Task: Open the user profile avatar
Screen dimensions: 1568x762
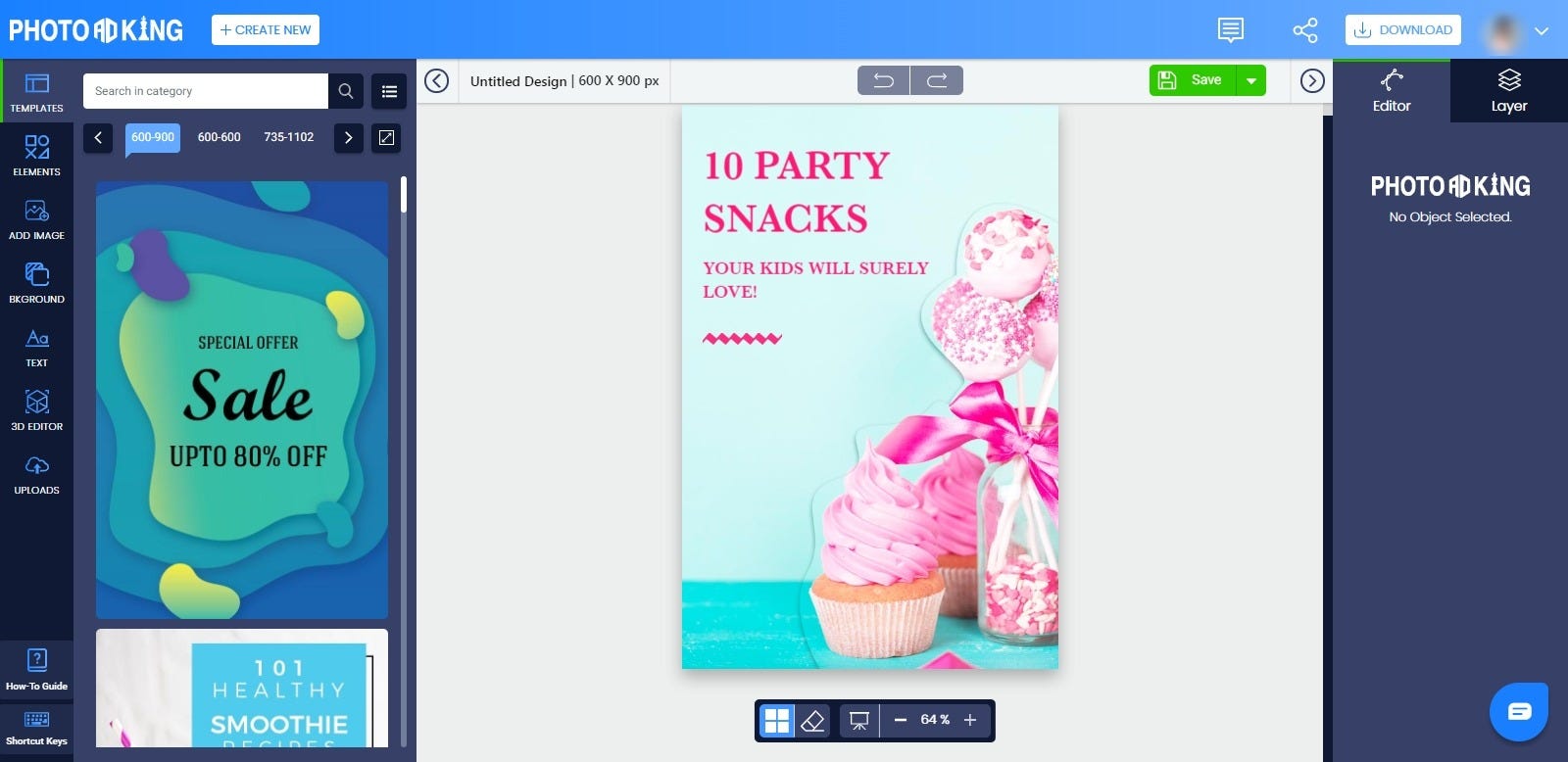Action: [x=1502, y=30]
